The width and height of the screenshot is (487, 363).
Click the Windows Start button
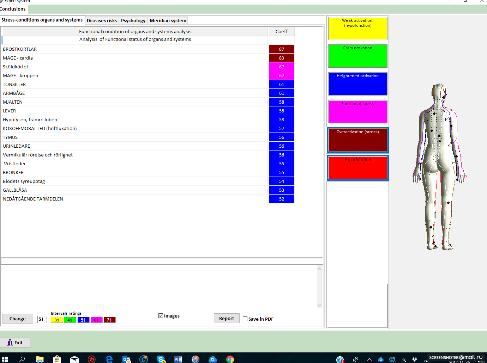coord(5,359)
